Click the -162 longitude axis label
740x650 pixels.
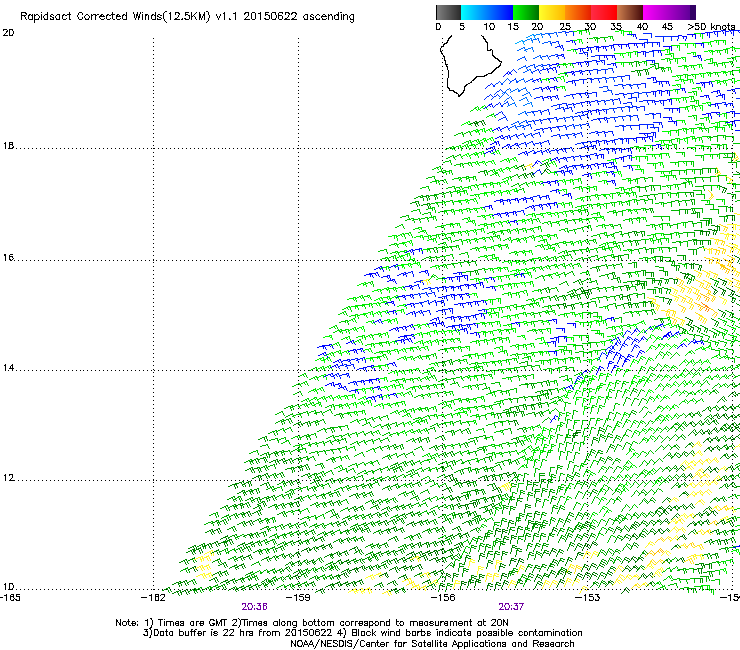pos(153,598)
